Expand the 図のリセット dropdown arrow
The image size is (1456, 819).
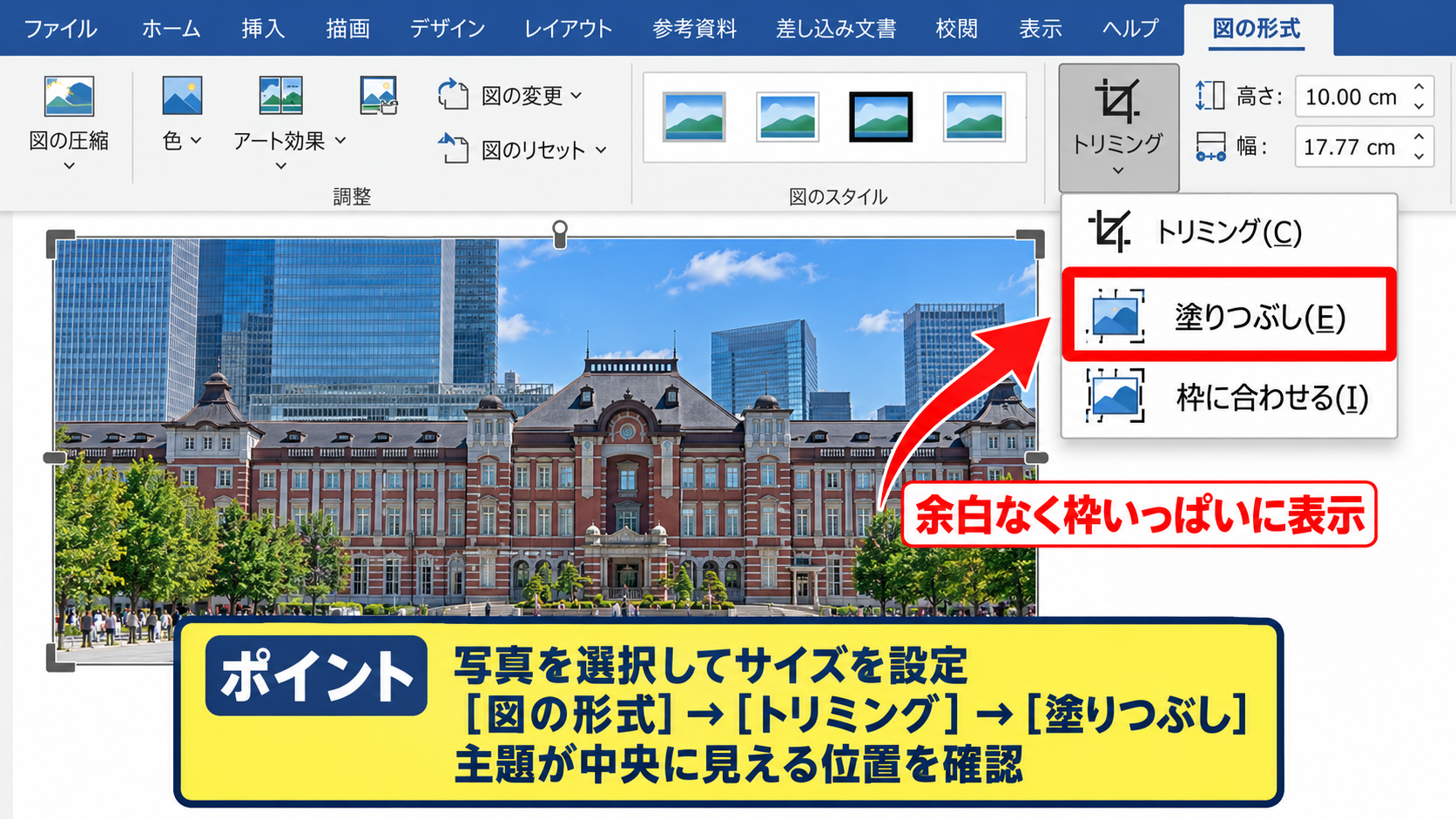pyautogui.click(x=601, y=150)
